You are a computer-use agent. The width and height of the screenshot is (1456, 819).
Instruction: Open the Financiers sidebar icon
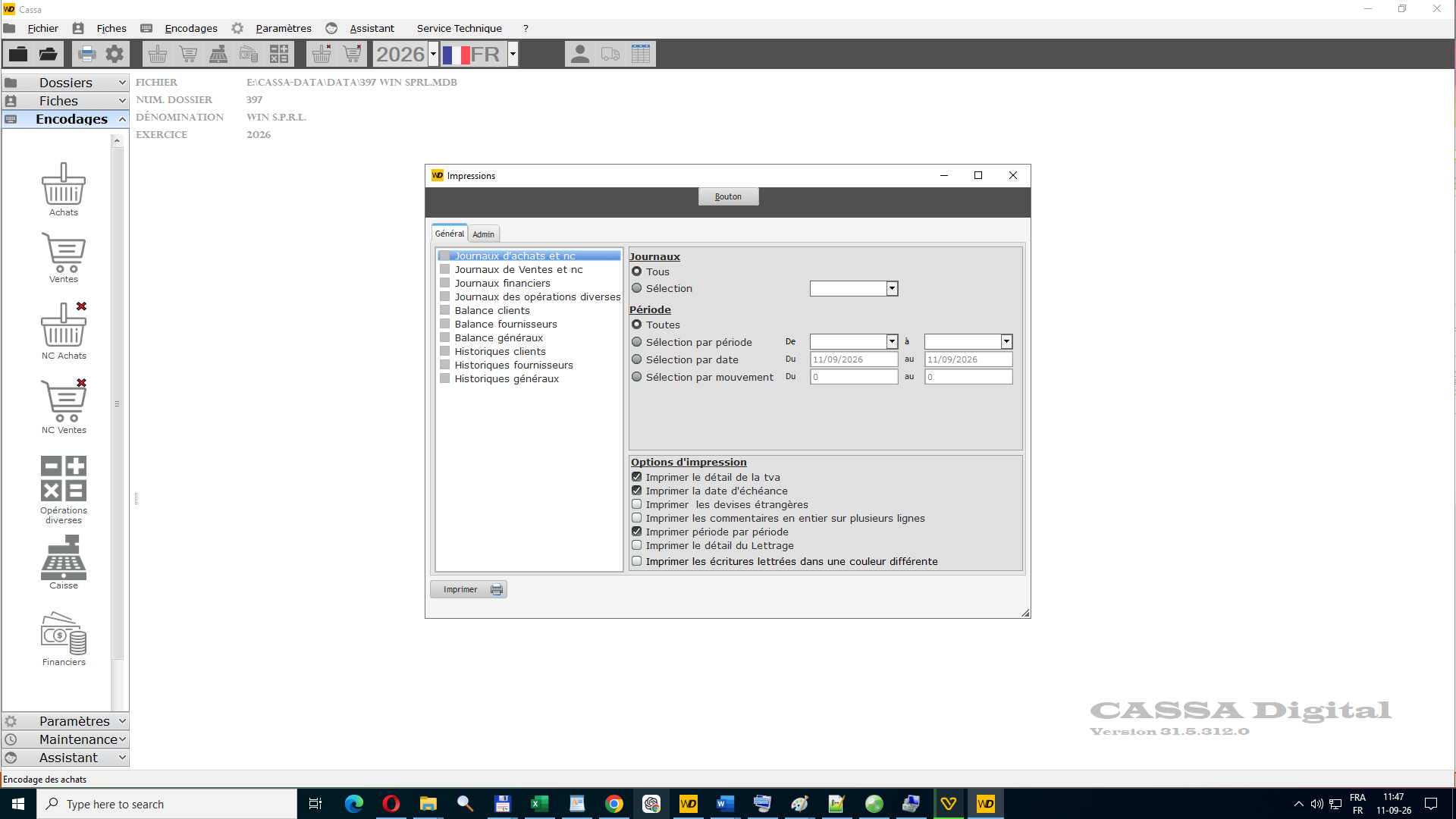64,633
